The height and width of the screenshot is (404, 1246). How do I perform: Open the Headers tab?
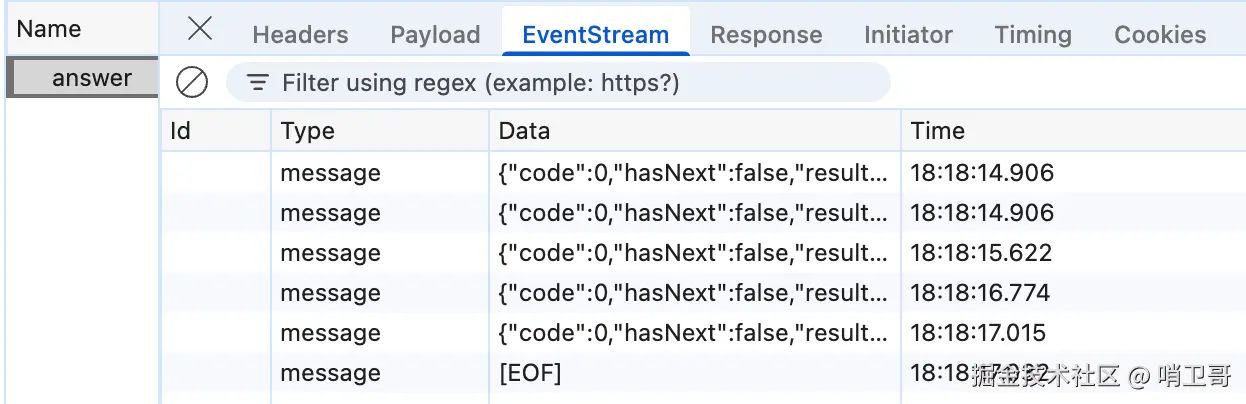[x=300, y=35]
